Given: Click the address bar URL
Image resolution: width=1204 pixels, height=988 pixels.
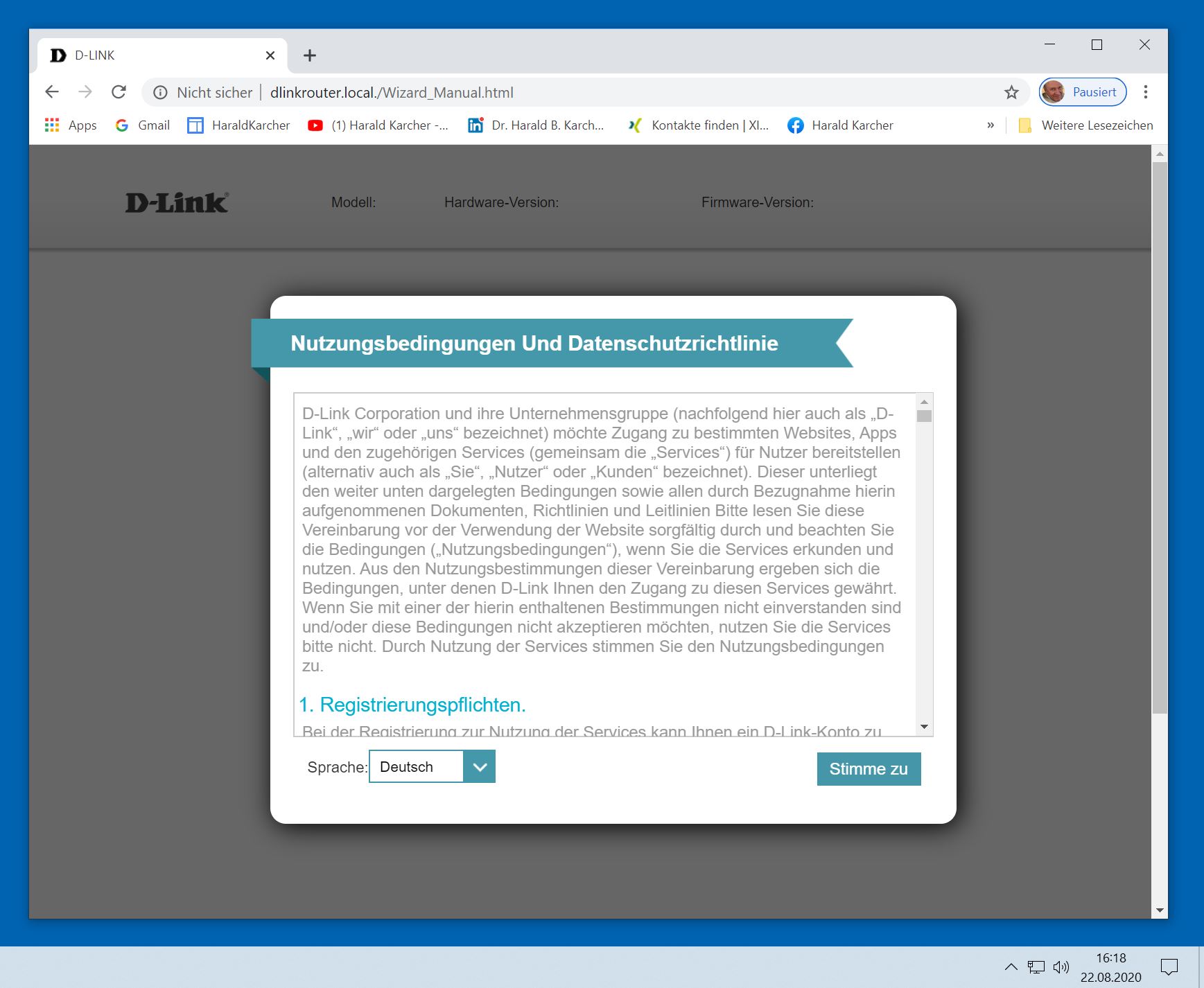Looking at the screenshot, I should point(392,93).
